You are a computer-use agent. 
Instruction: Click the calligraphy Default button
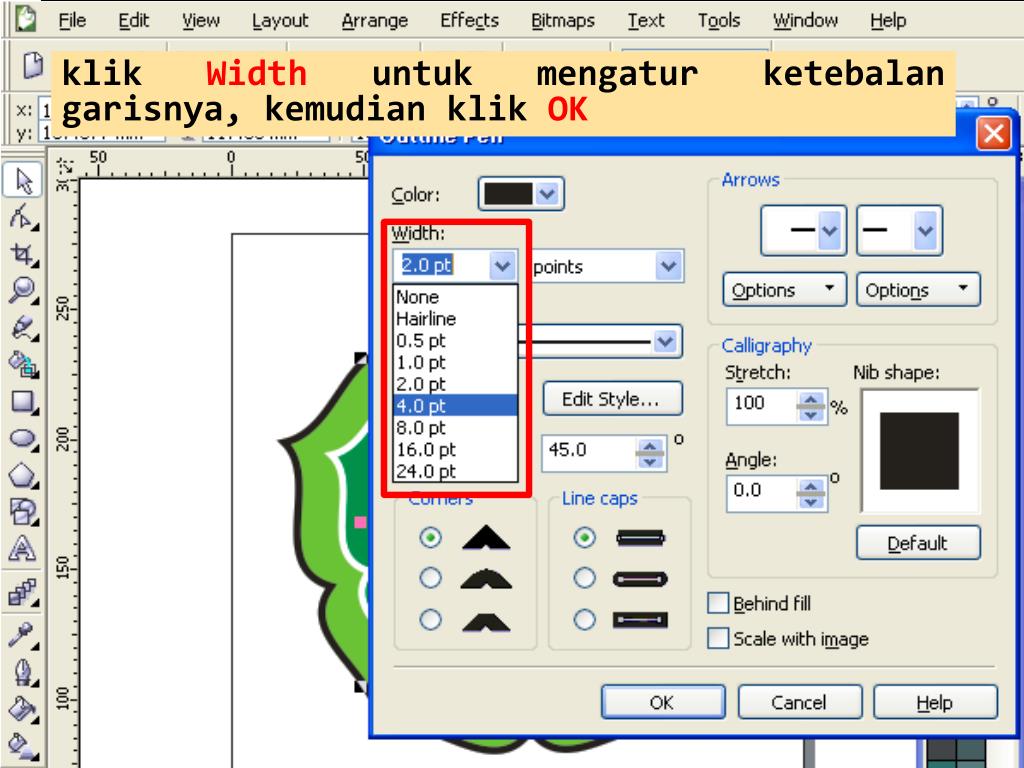918,543
